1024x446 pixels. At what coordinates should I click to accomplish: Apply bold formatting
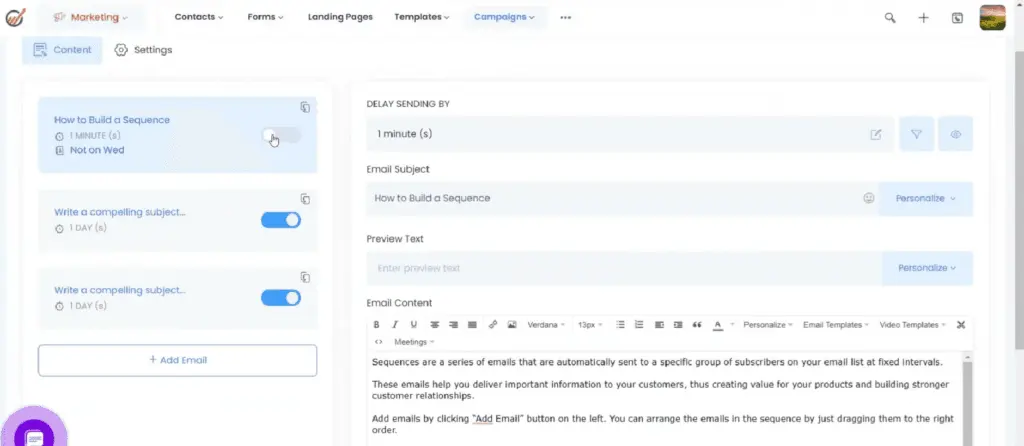[x=376, y=325]
